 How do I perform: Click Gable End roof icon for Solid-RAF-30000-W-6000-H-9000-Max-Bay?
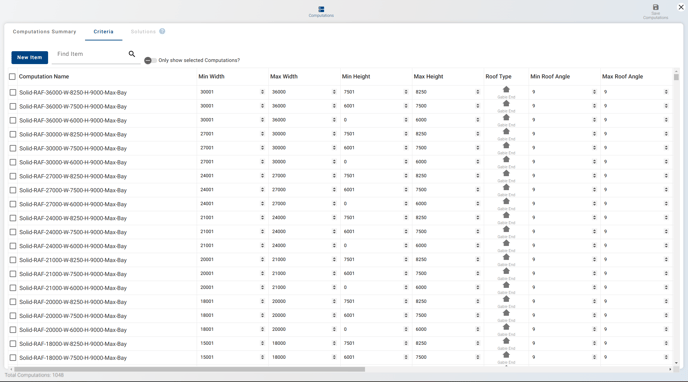(x=506, y=159)
